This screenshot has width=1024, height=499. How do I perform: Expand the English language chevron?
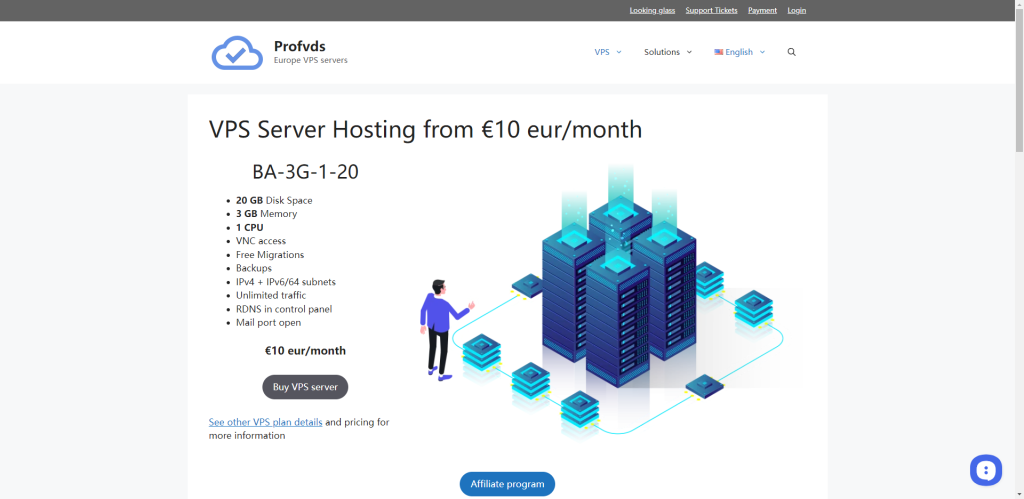(762, 52)
